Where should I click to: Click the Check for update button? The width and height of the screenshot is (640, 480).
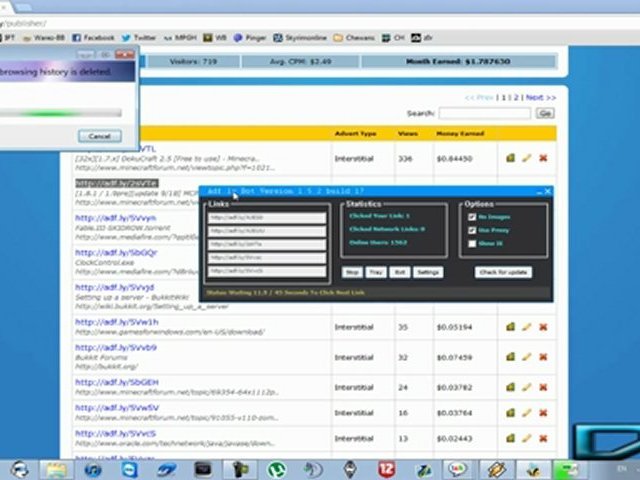coord(504,272)
